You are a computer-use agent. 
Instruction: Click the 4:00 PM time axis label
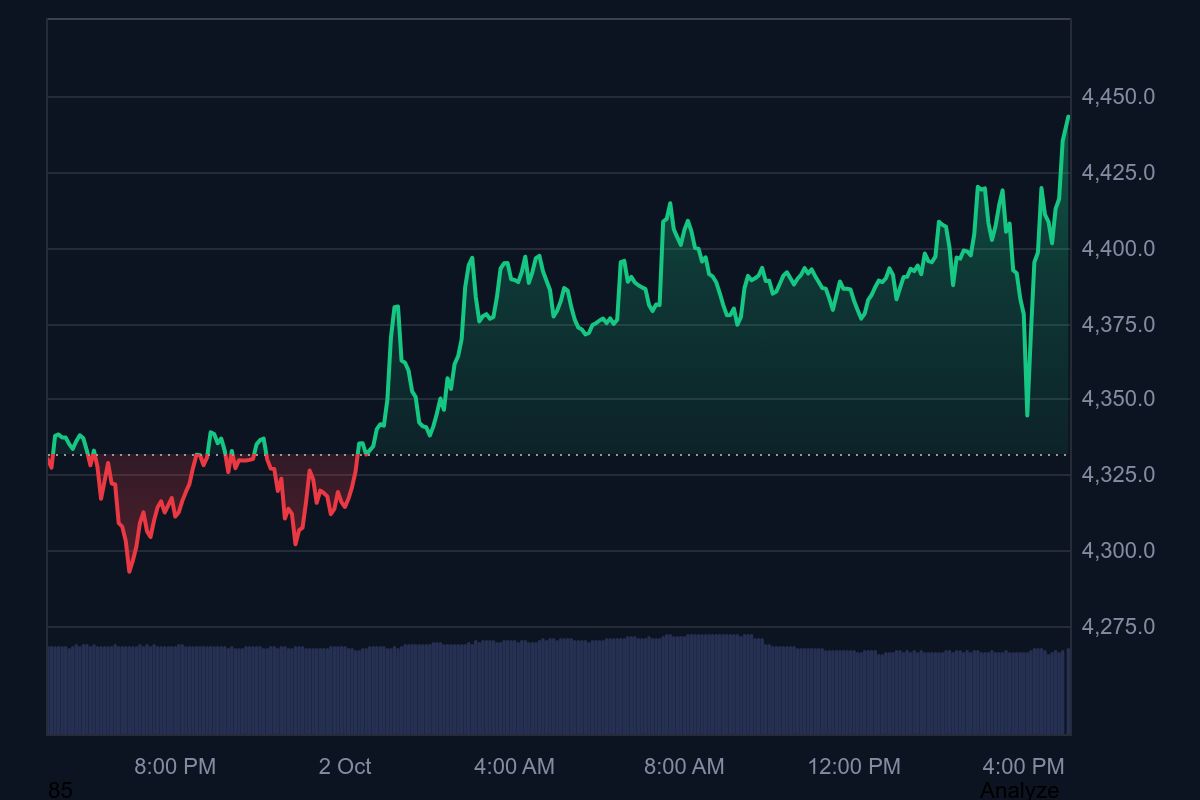[x=1023, y=767]
